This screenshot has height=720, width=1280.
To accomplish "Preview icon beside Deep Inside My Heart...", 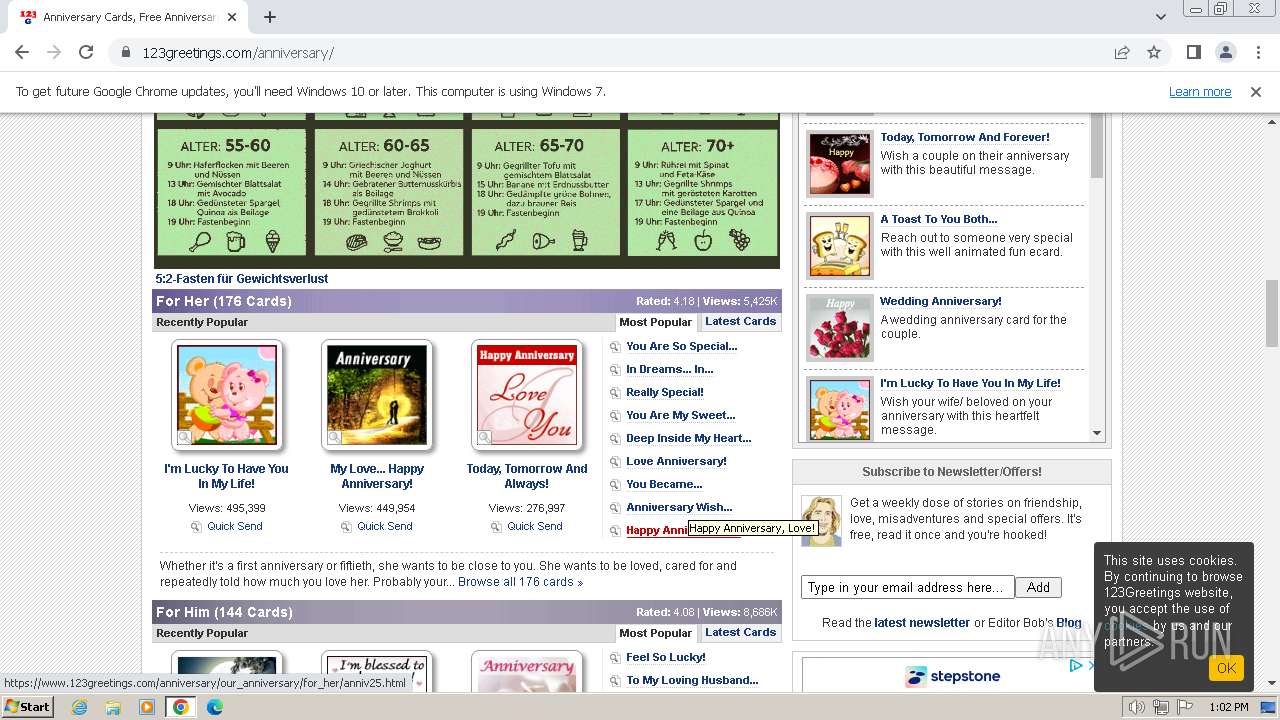I will point(615,439).
